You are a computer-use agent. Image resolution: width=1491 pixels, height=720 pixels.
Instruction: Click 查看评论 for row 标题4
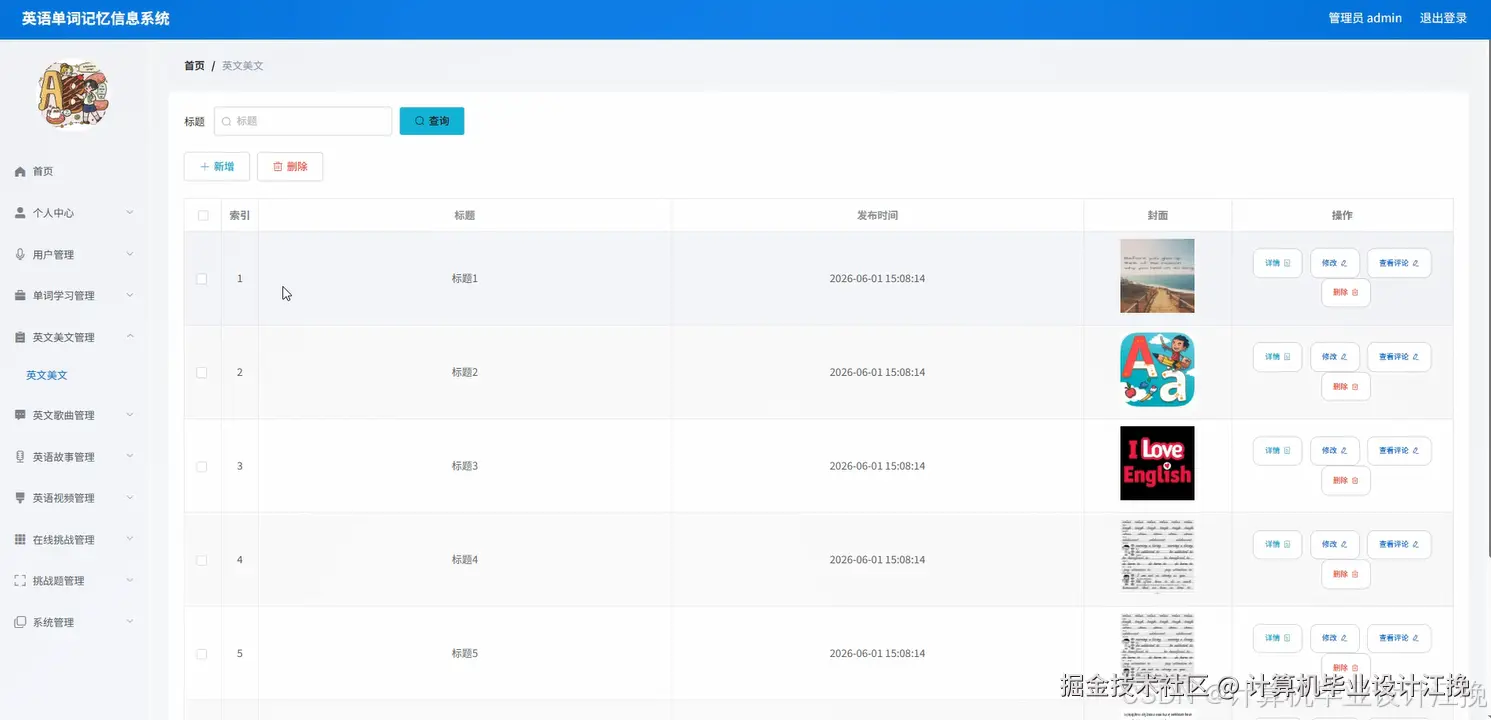[x=1399, y=545]
